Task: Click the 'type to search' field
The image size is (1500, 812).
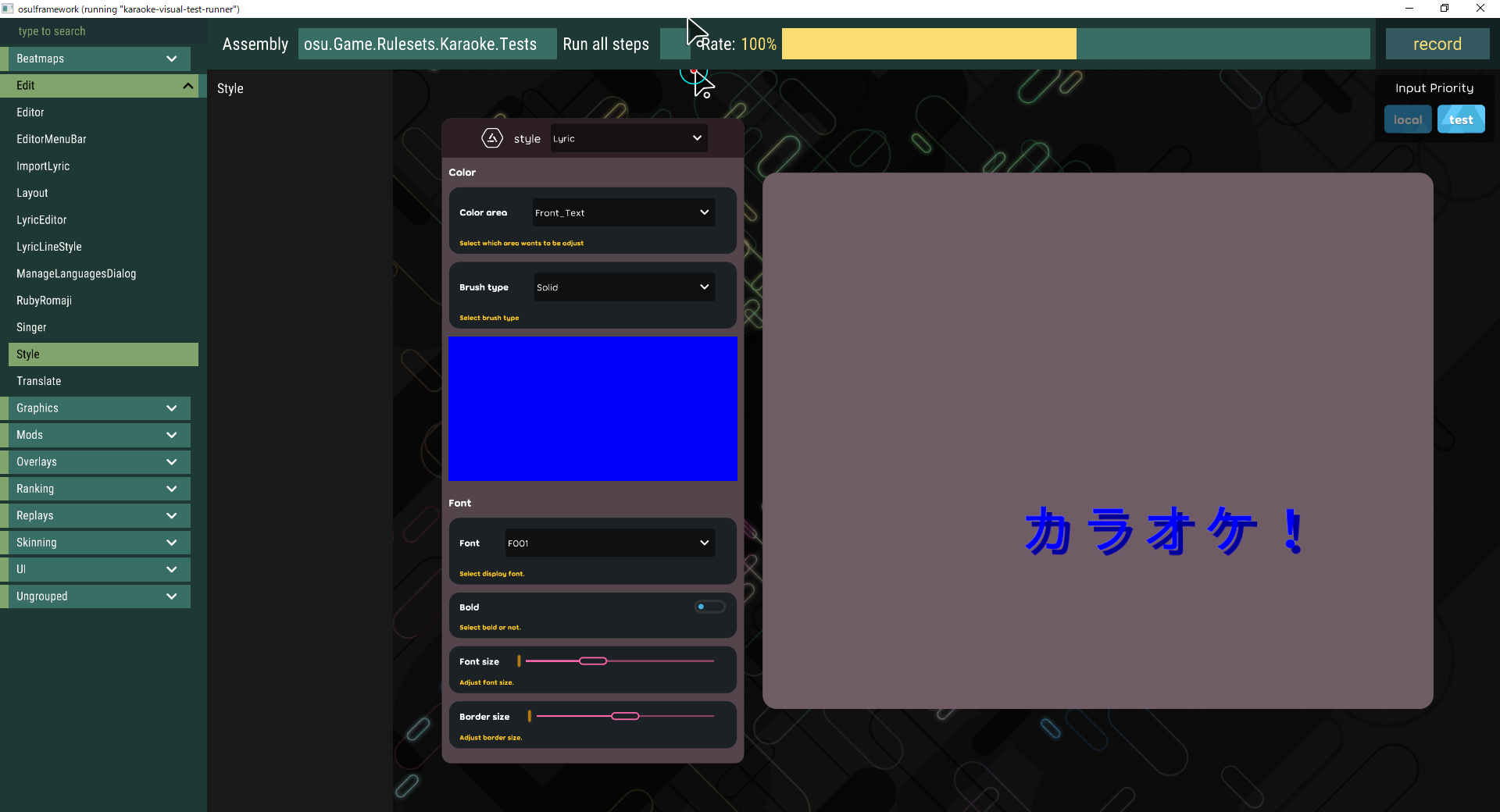Action: (94, 31)
